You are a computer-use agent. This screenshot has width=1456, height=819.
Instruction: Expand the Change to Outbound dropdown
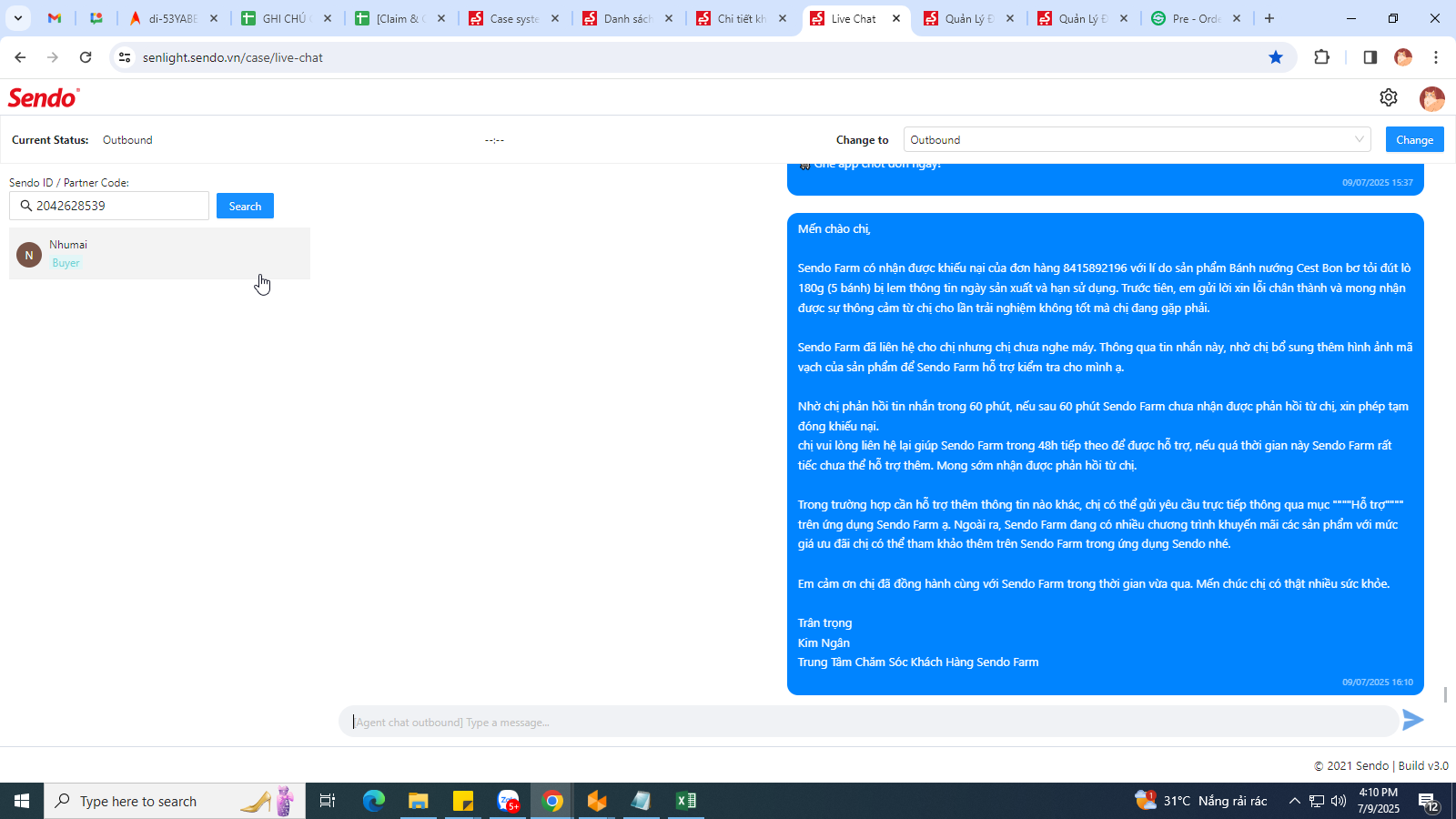coord(1137,139)
